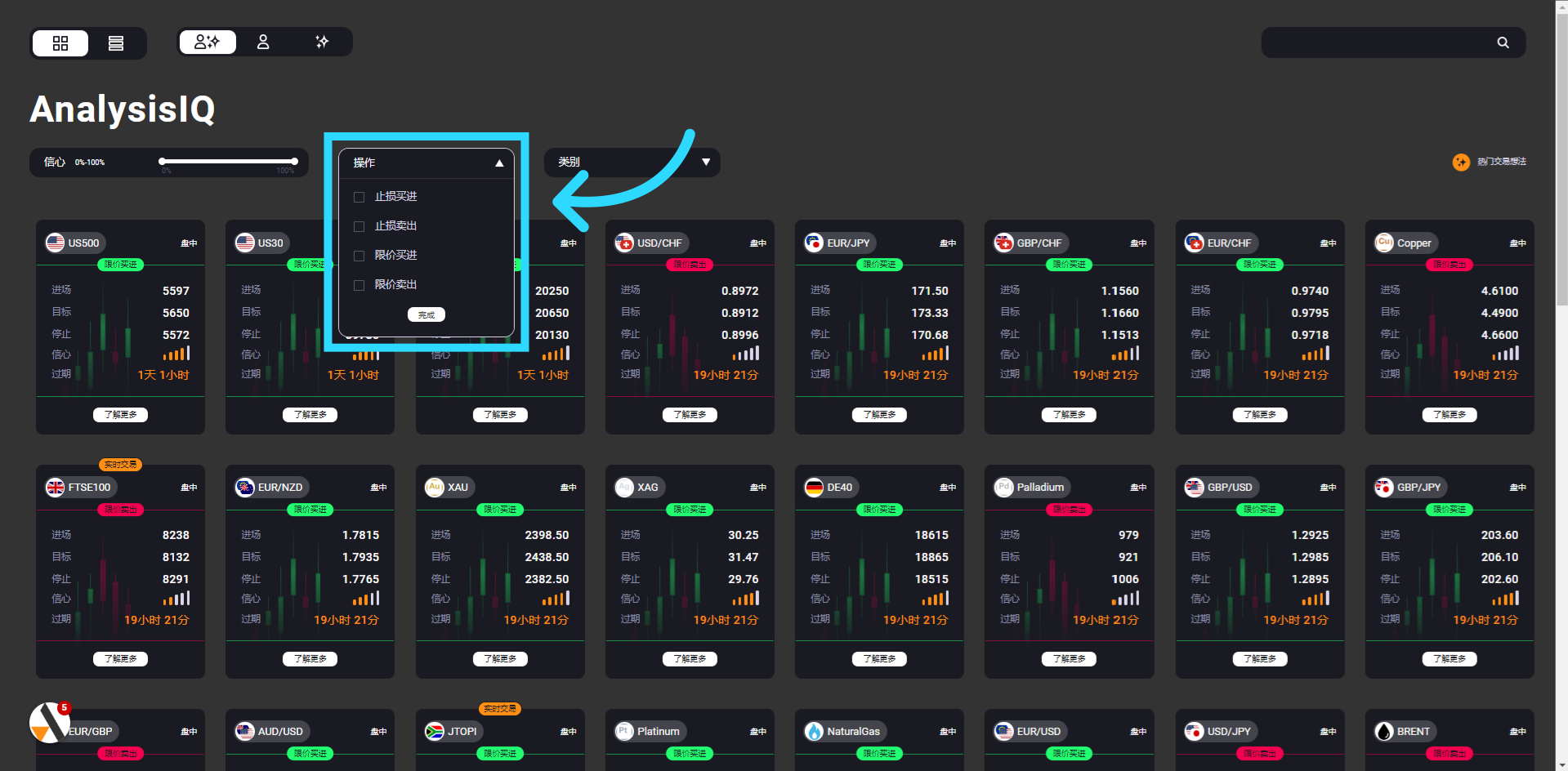Select the analyst-only person icon
The image size is (1568, 771).
click(263, 42)
